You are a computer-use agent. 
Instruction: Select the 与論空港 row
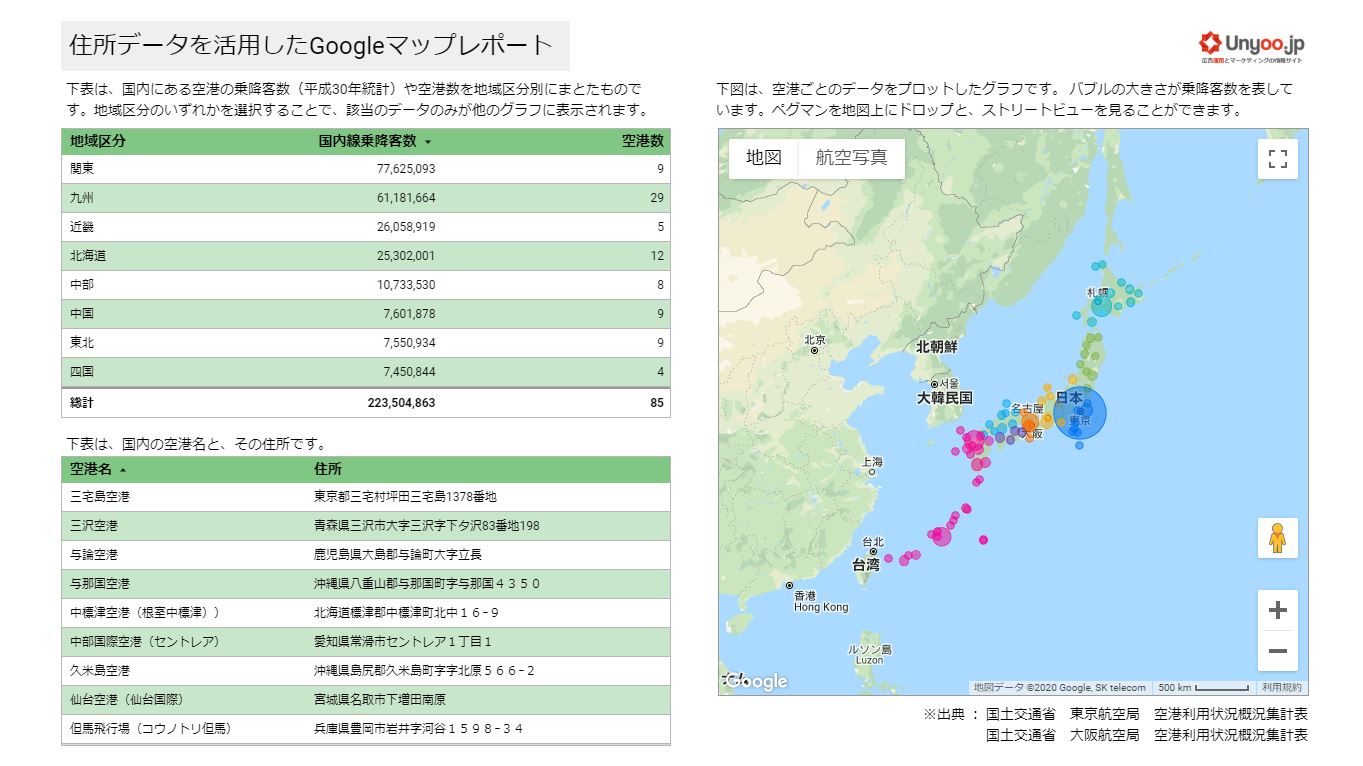pos(366,555)
